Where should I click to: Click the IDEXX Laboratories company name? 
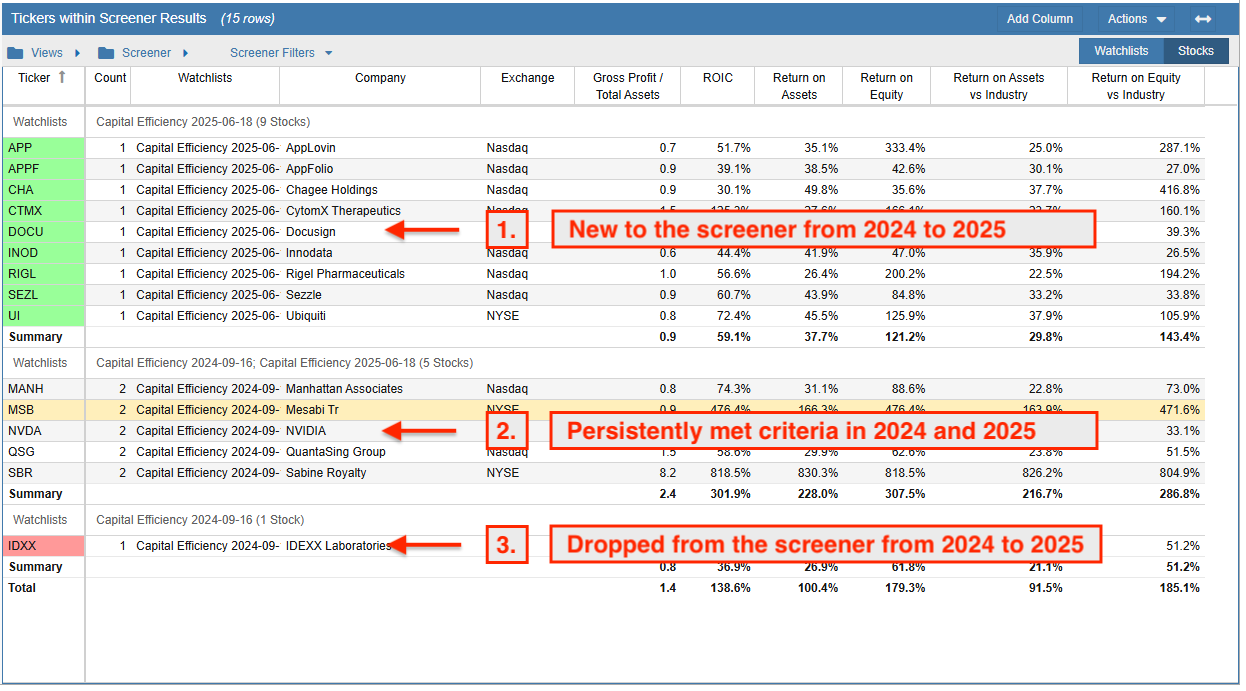point(339,546)
